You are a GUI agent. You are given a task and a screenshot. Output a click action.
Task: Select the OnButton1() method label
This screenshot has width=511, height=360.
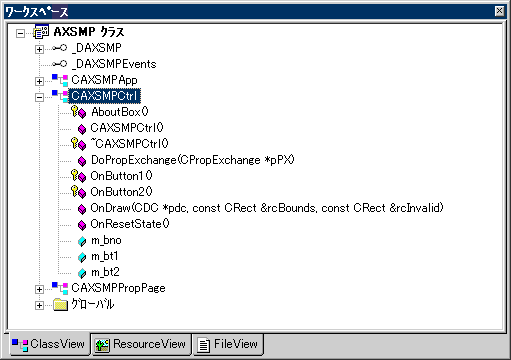click(121, 176)
